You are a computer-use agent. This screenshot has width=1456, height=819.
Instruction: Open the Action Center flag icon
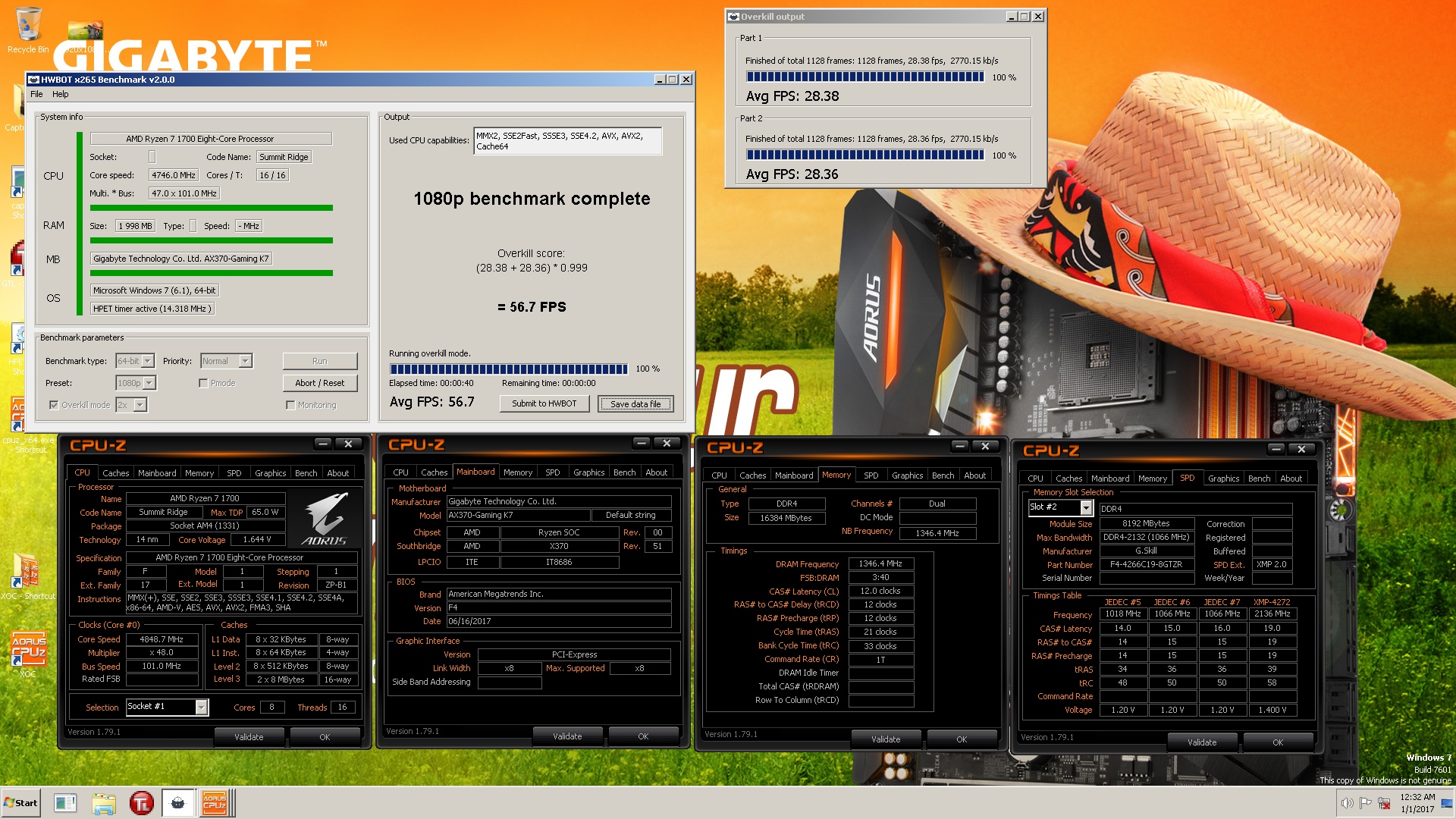tap(1366, 803)
